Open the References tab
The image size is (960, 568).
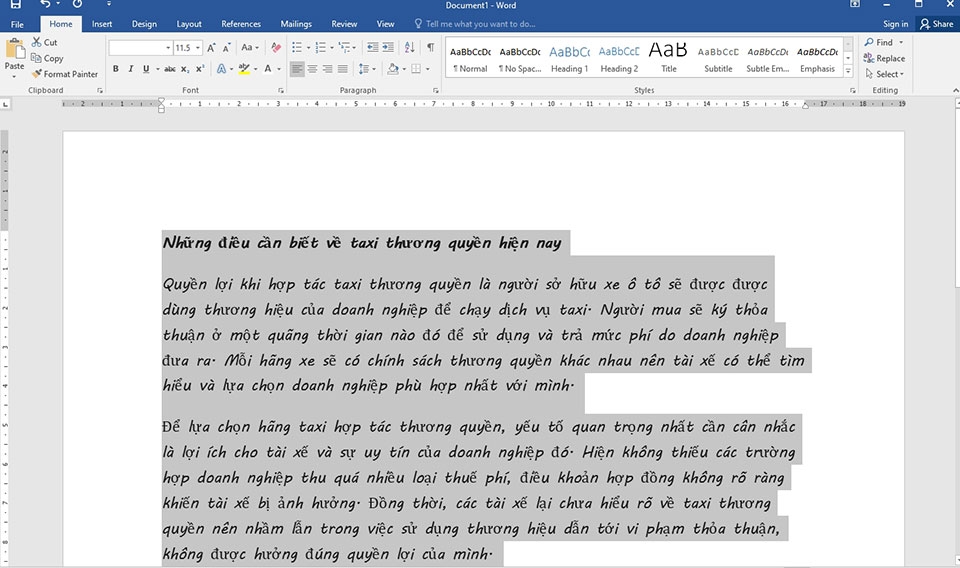240,24
